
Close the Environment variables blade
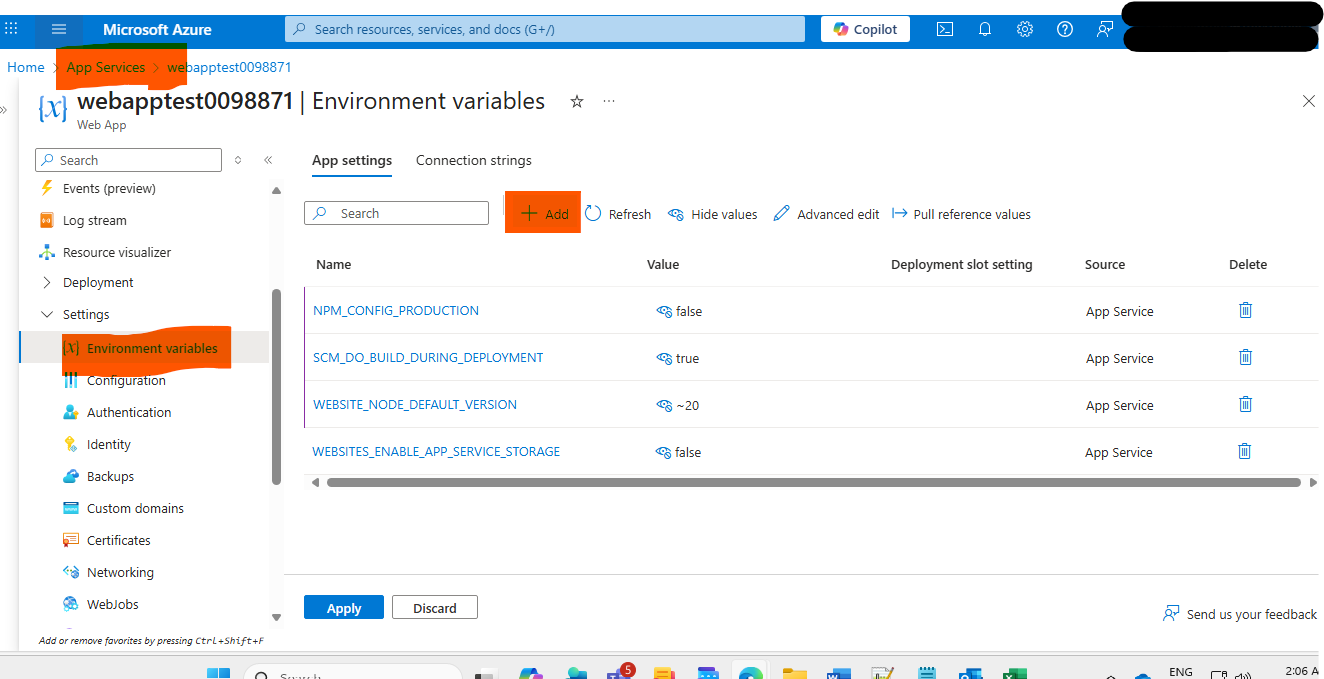tap(1308, 101)
